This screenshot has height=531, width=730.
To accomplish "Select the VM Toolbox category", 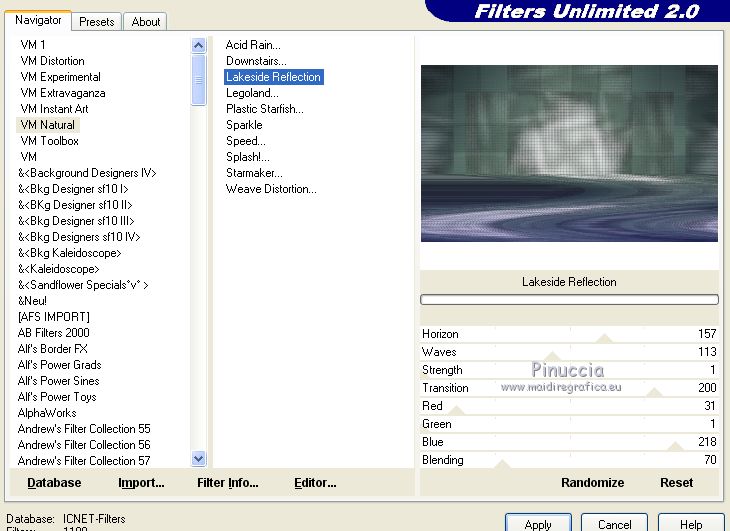I will point(49,141).
